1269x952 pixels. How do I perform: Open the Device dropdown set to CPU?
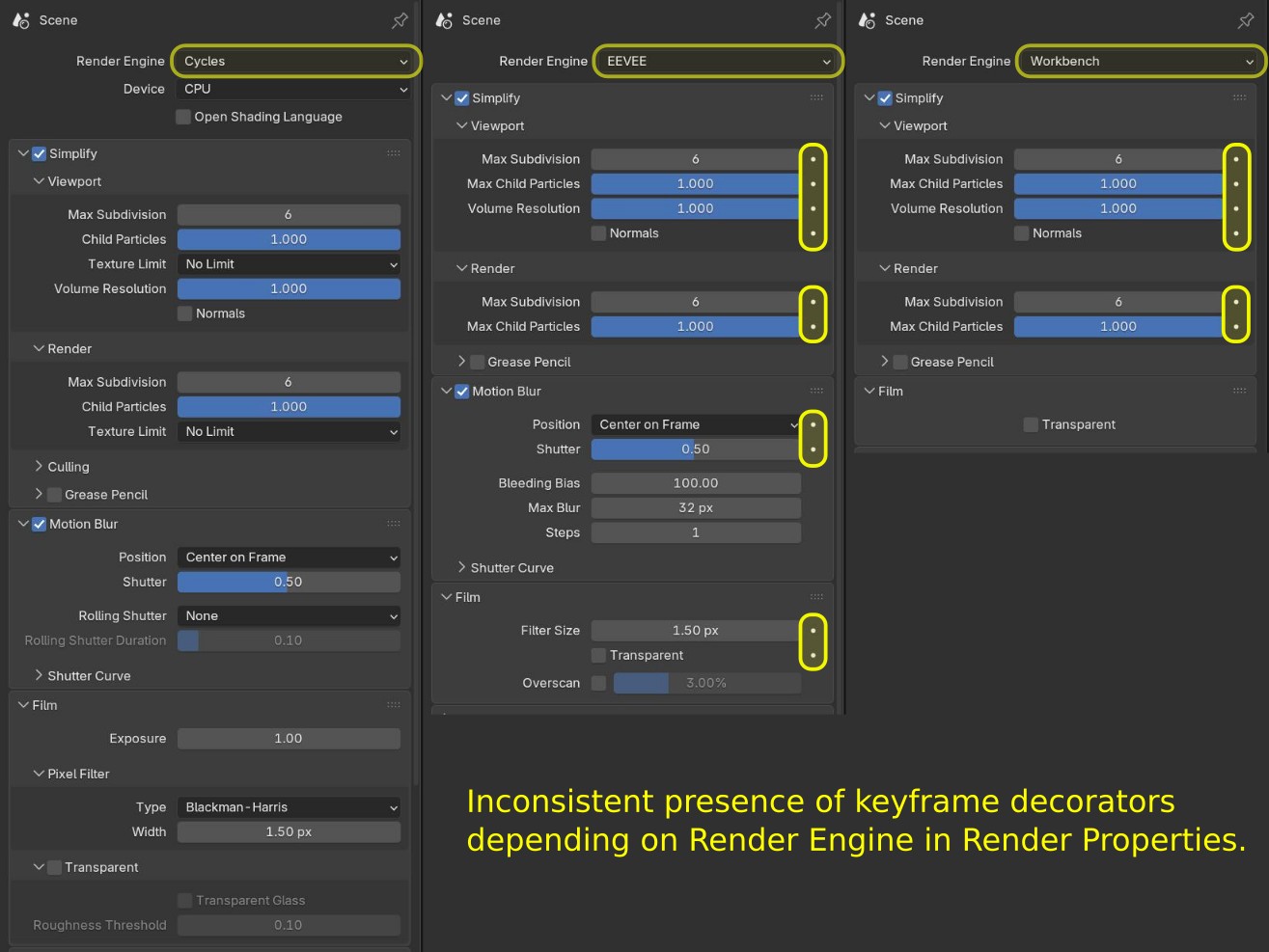(294, 89)
